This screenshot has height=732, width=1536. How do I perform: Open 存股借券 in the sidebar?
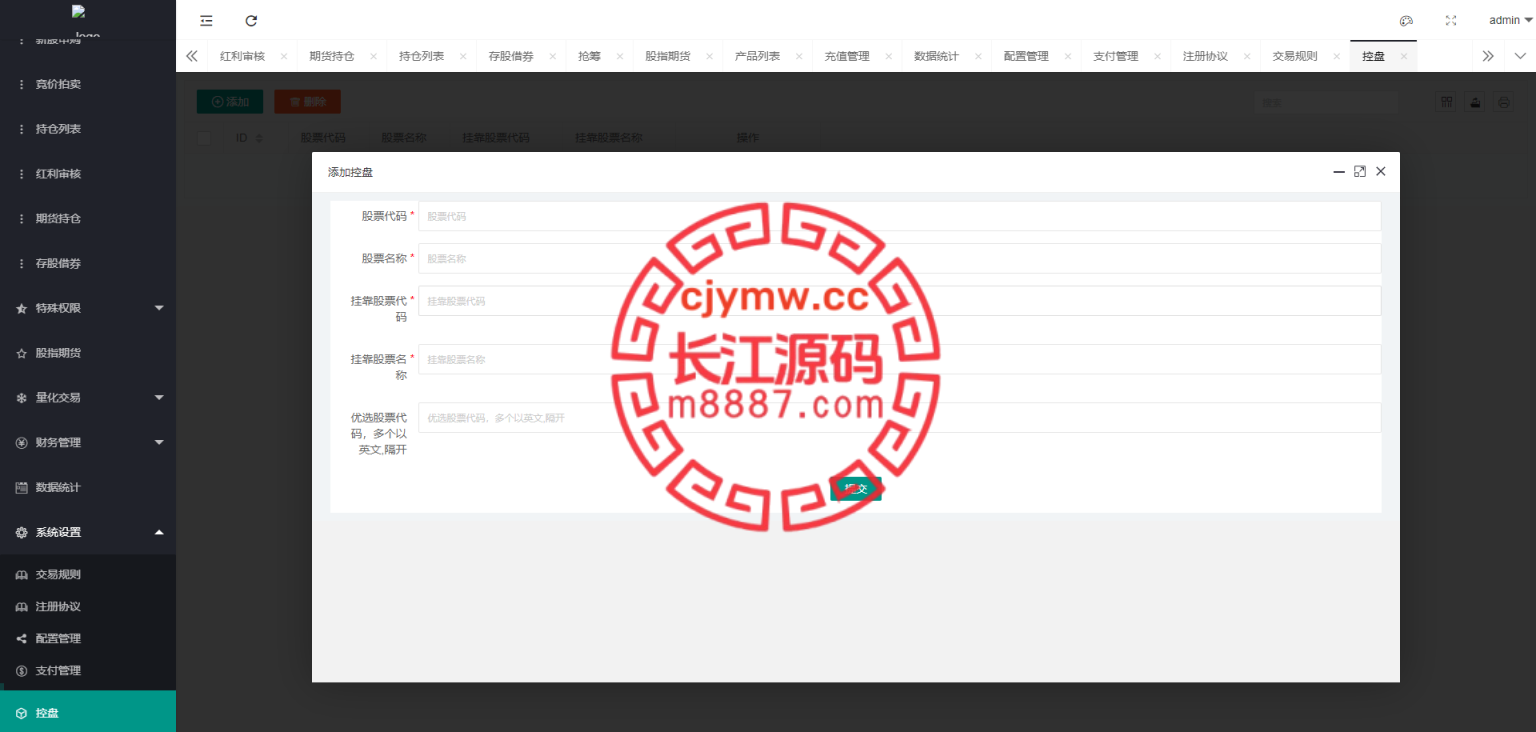pos(88,263)
